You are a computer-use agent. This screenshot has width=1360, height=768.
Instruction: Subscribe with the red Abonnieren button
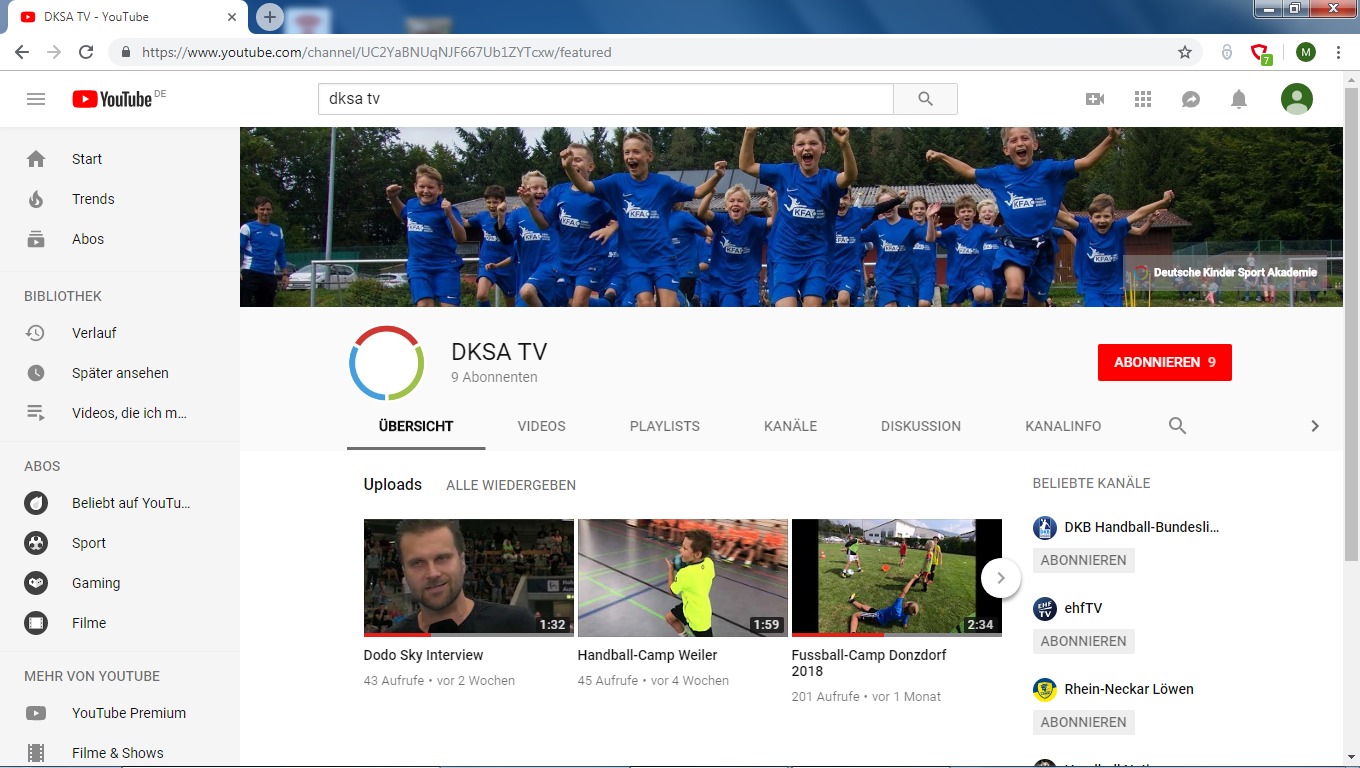pyautogui.click(x=1164, y=362)
